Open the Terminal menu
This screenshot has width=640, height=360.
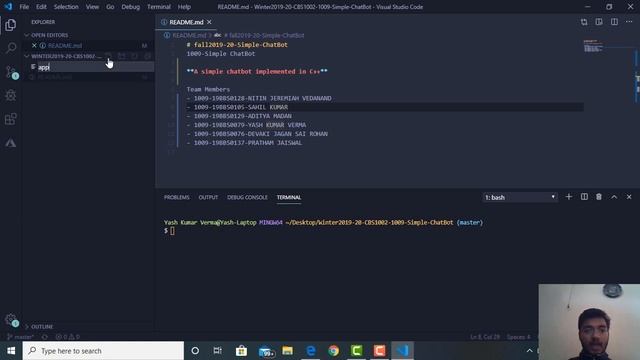tap(159, 7)
